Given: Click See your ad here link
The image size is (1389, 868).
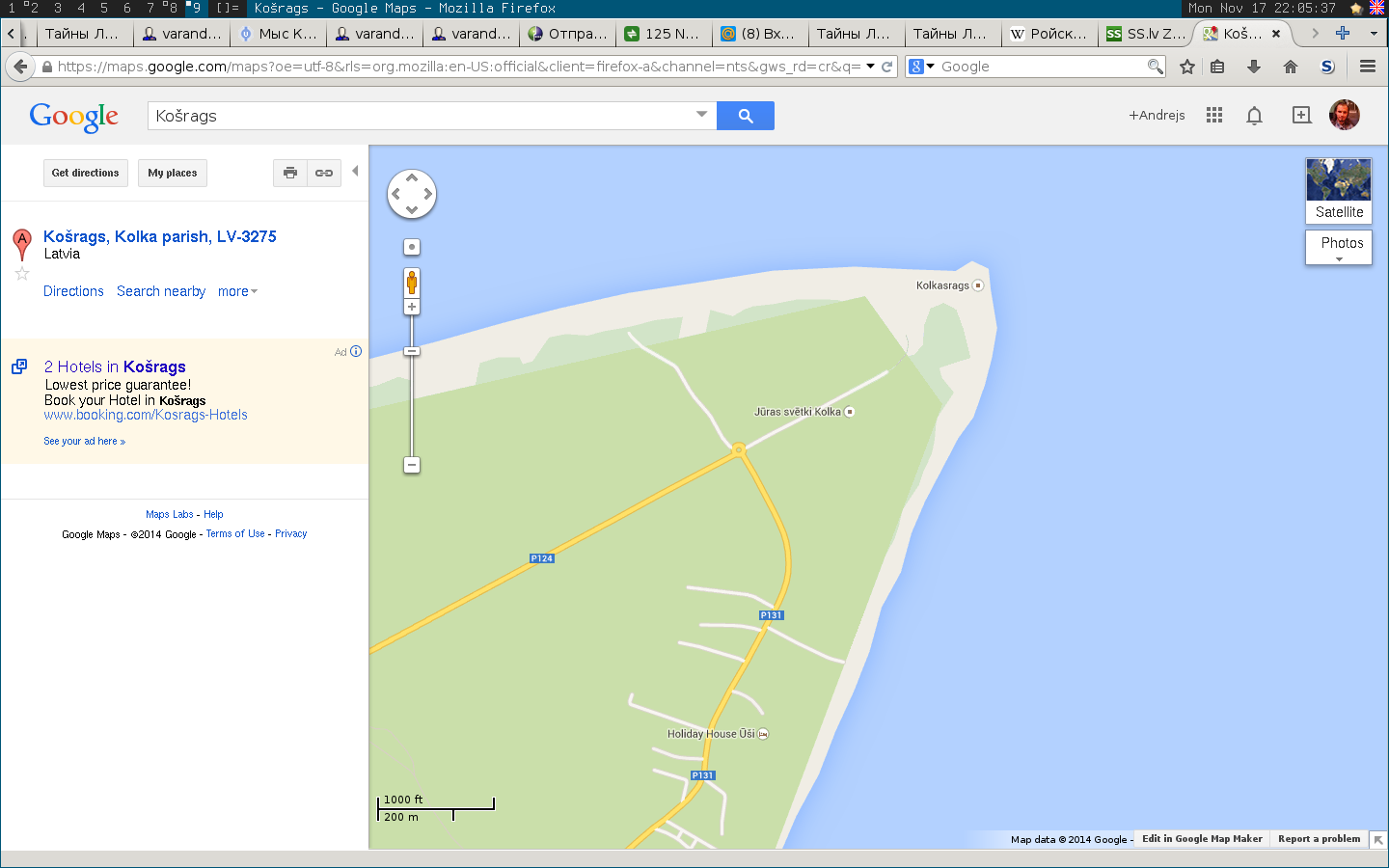Looking at the screenshot, I should tap(84, 441).
